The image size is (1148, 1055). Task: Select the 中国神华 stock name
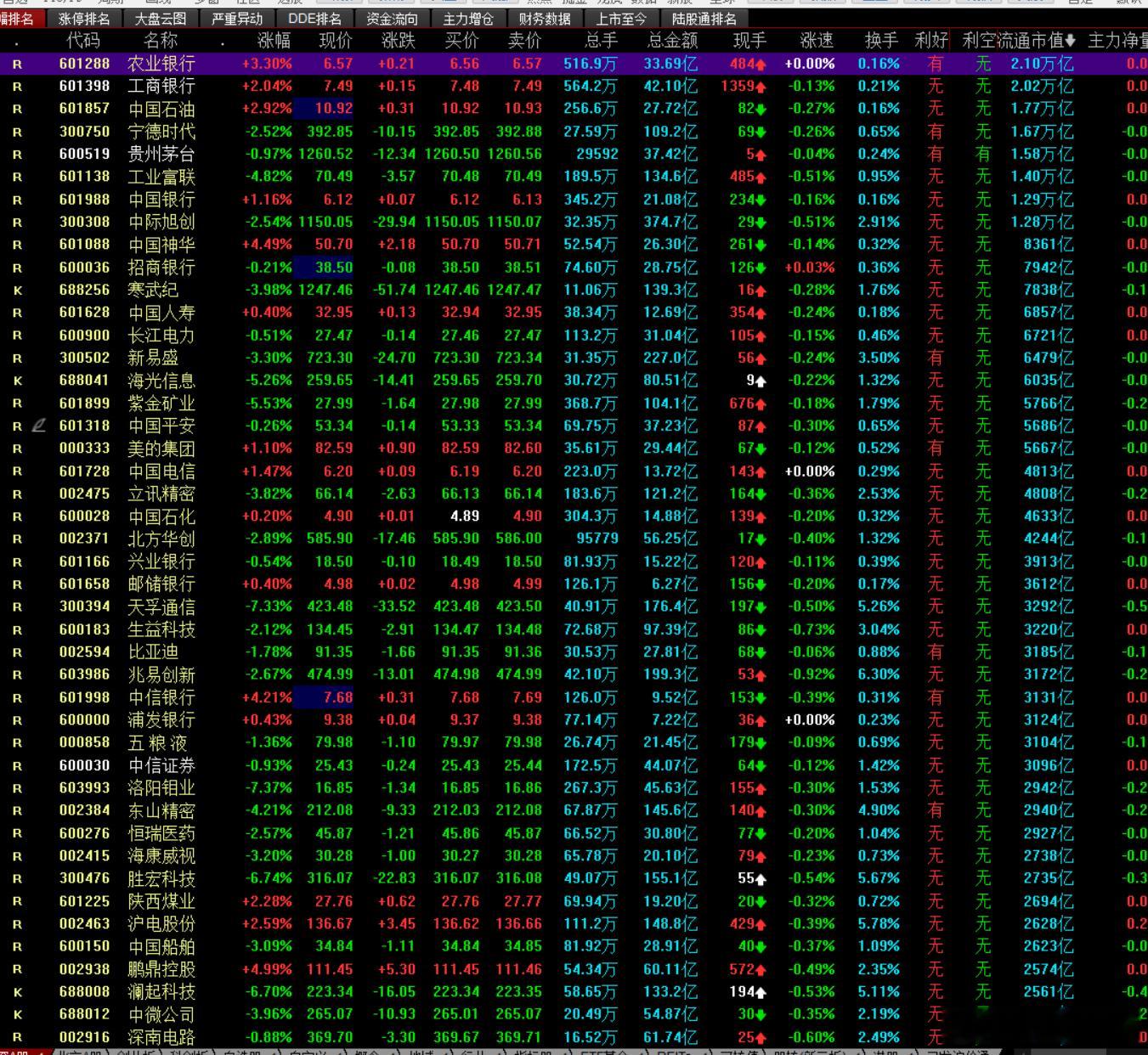pyautogui.click(x=161, y=245)
